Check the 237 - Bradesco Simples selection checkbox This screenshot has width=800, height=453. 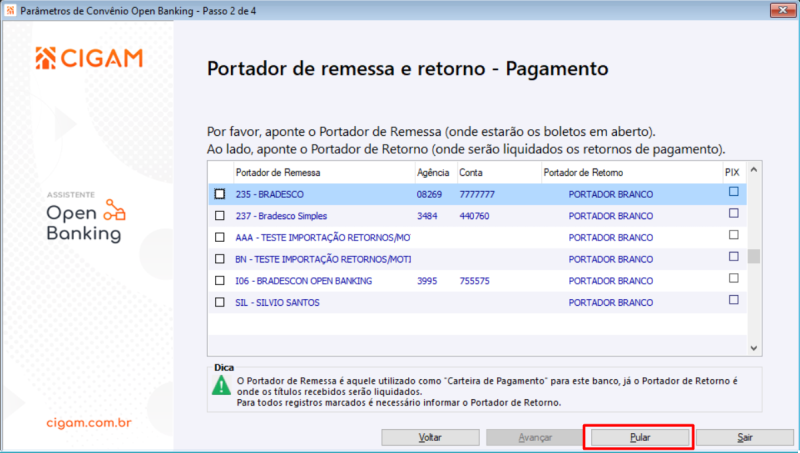[220, 216]
